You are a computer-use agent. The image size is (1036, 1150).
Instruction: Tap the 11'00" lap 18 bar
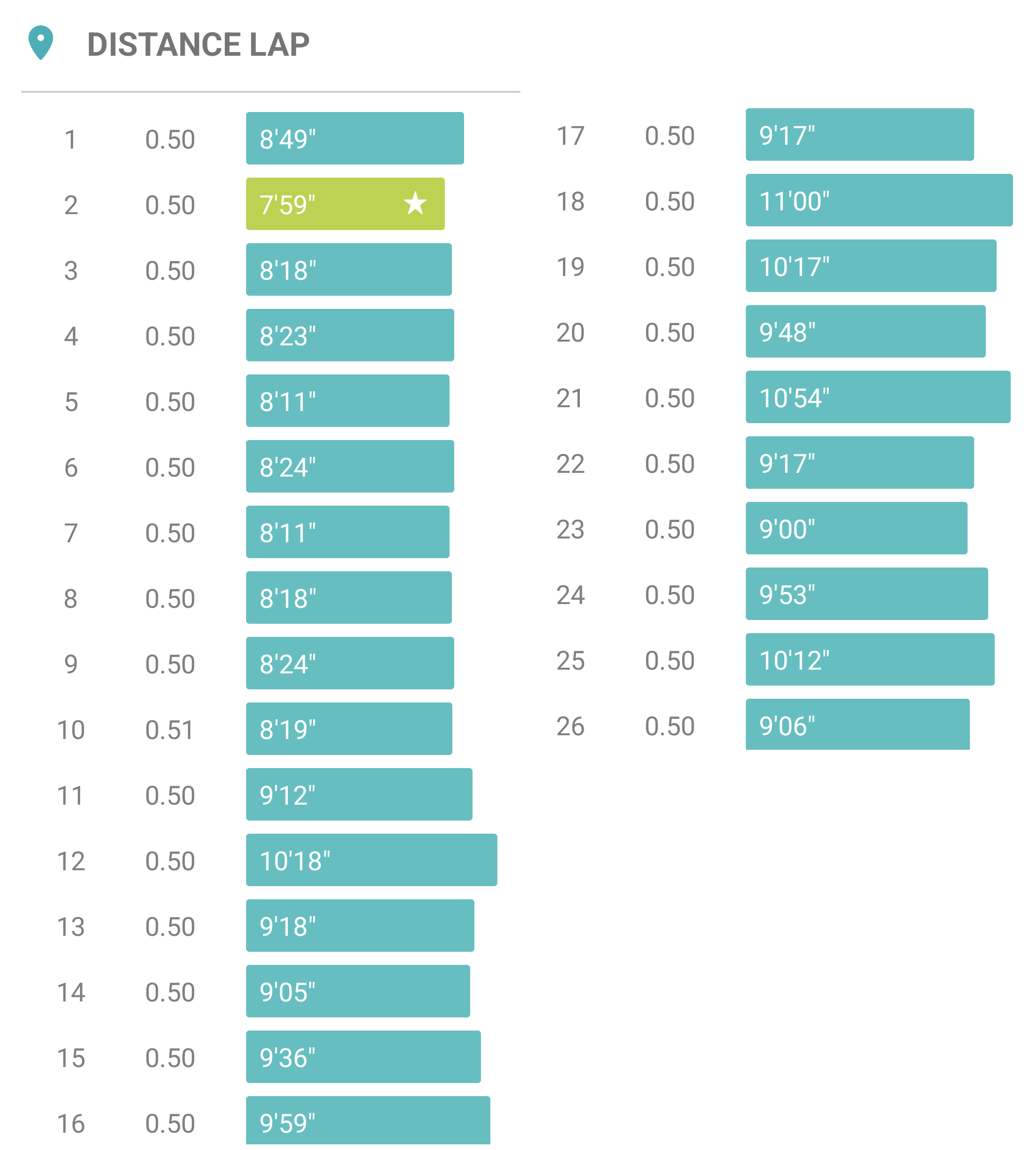point(878,200)
